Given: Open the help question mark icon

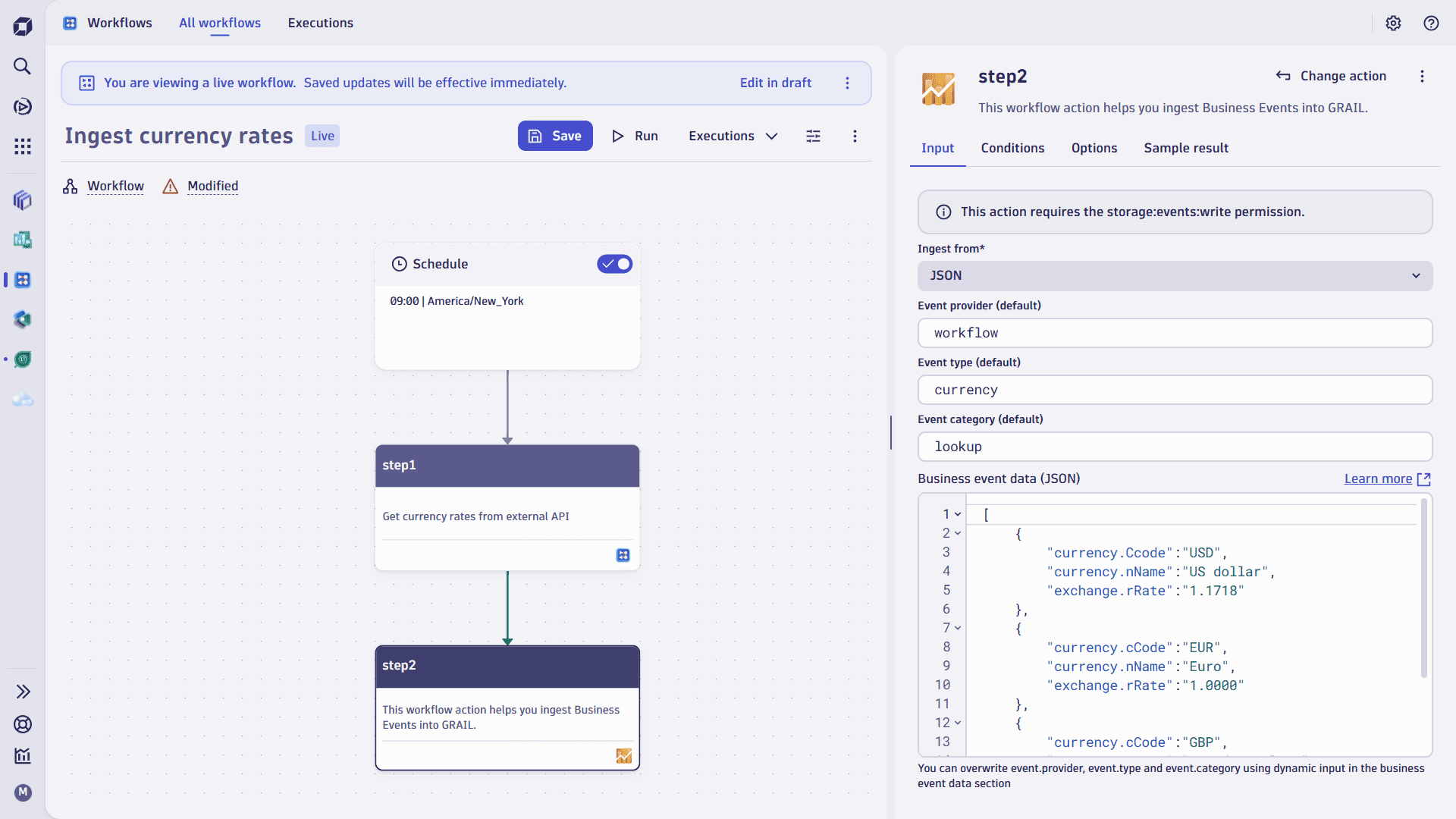Looking at the screenshot, I should tap(1431, 23).
